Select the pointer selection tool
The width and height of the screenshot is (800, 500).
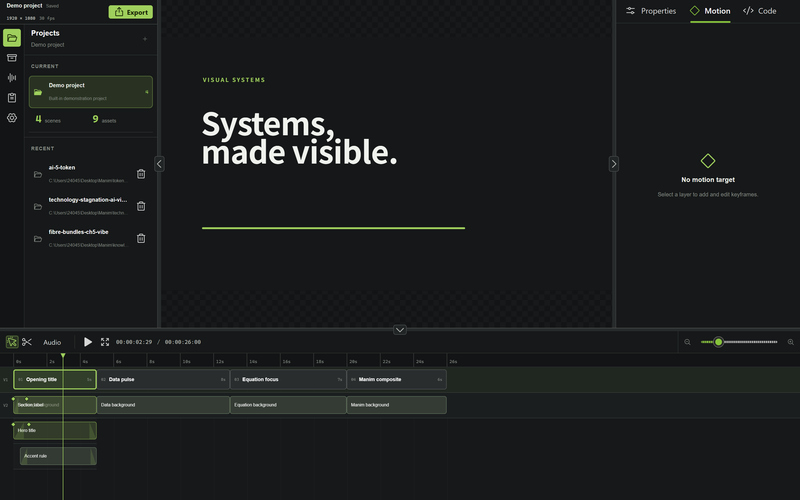(12, 342)
